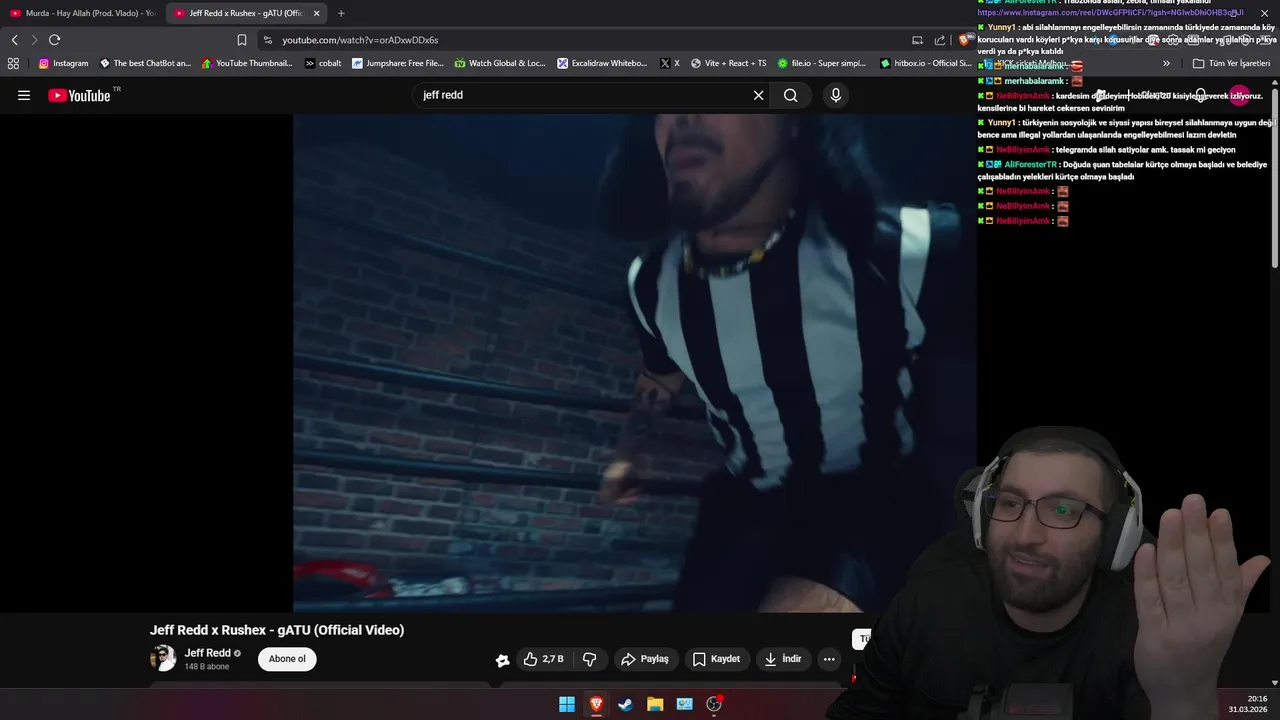Open the monitor app icon in taskbar
Viewport: 1280px width, 720px height.
click(x=684, y=704)
